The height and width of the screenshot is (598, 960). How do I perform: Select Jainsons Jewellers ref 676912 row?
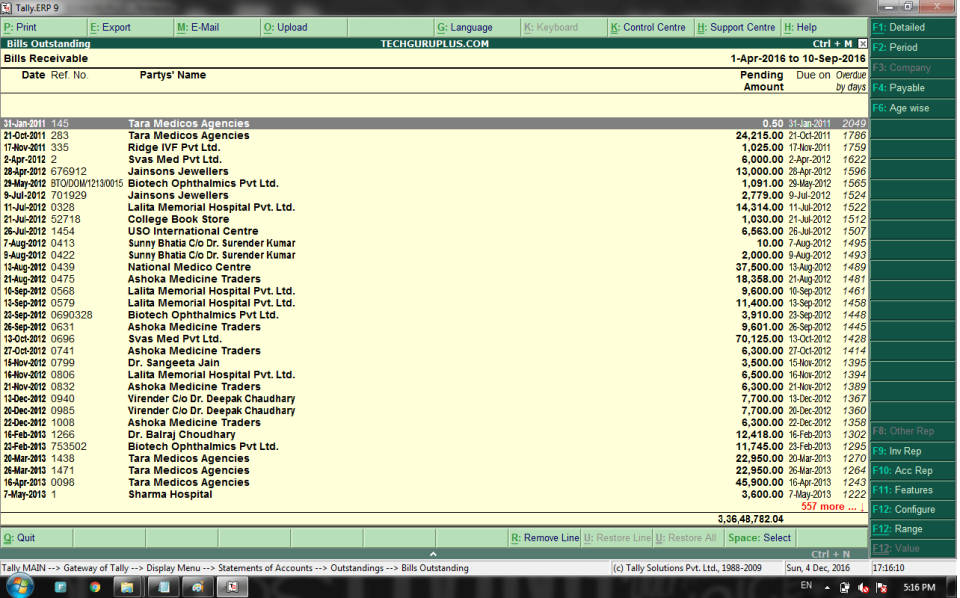434,171
